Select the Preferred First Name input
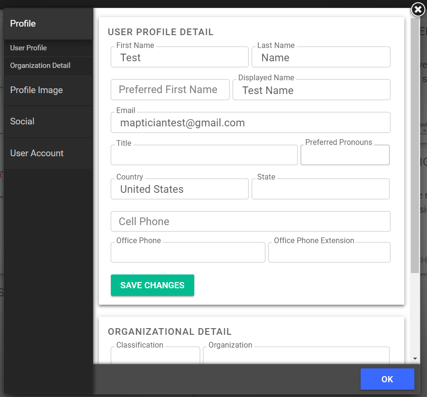 point(170,90)
